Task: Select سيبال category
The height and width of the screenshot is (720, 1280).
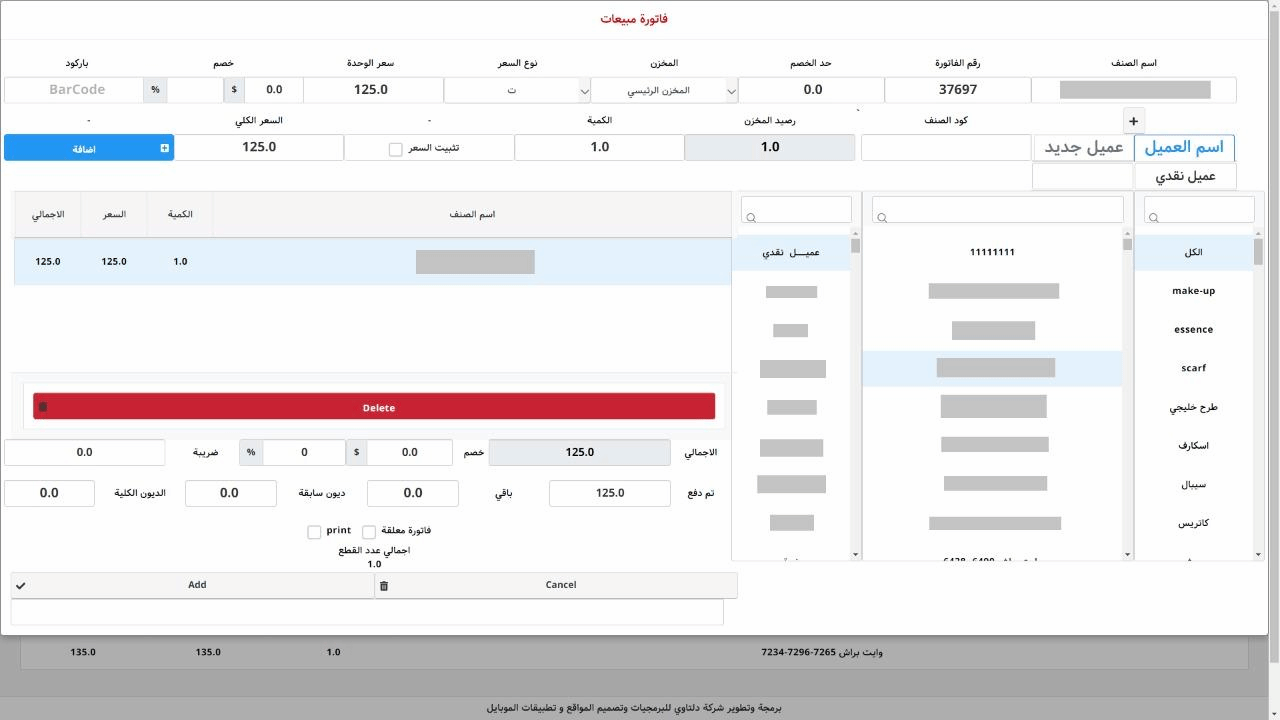Action: pyautogui.click(x=1193, y=484)
